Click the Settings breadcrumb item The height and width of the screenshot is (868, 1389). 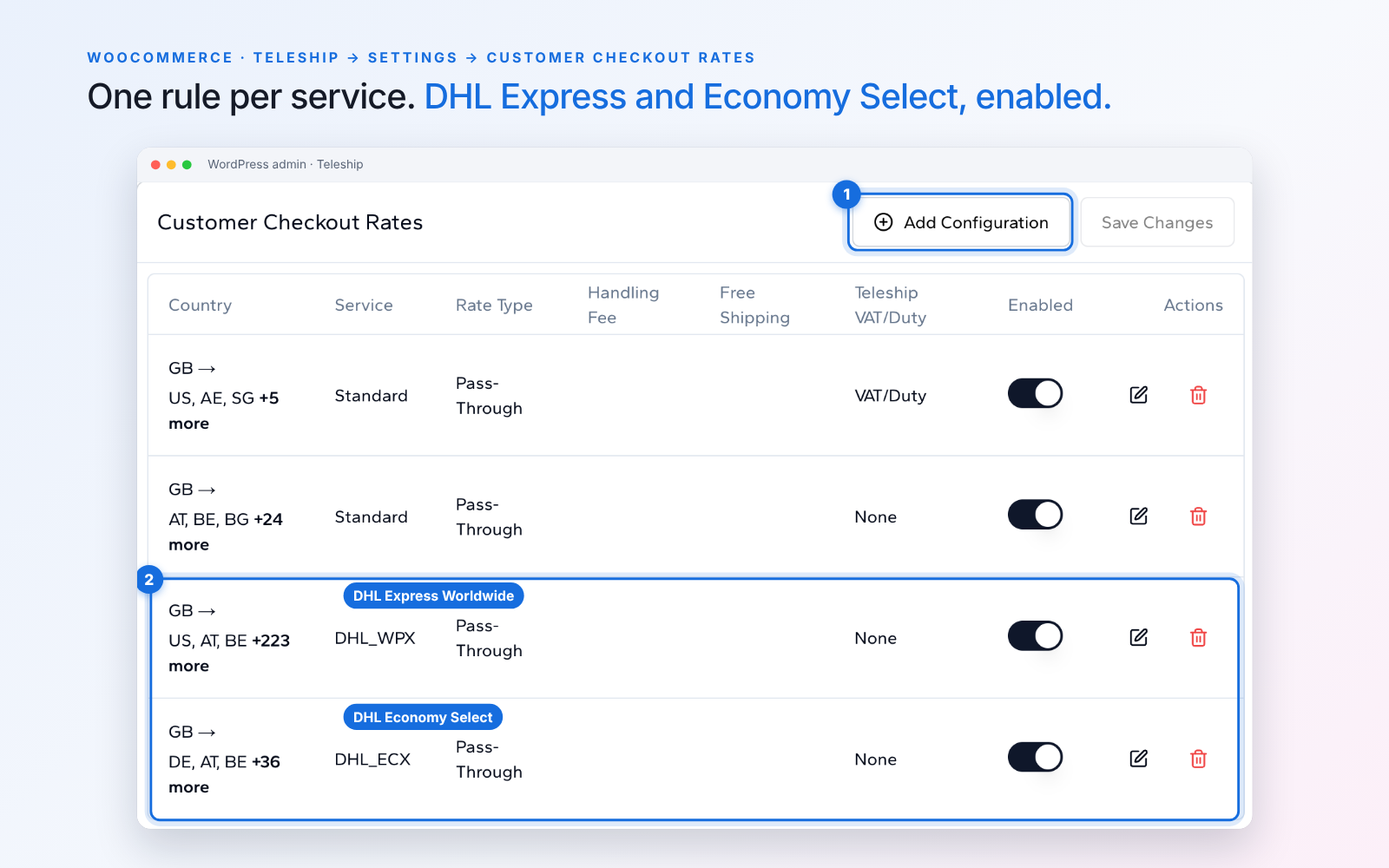[x=412, y=58]
